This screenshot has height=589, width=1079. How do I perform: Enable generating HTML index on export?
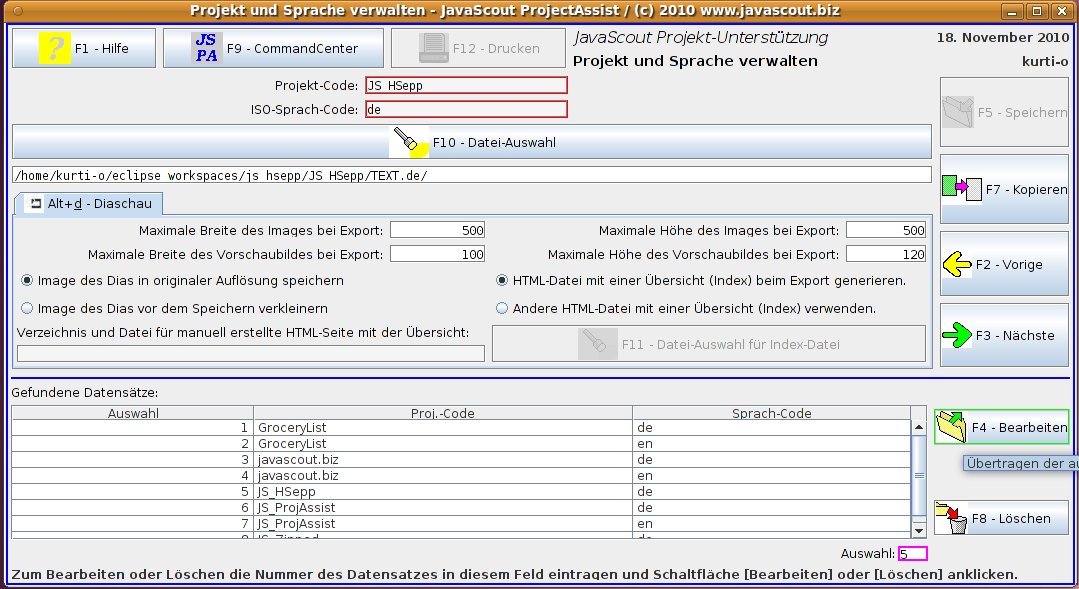point(502,281)
